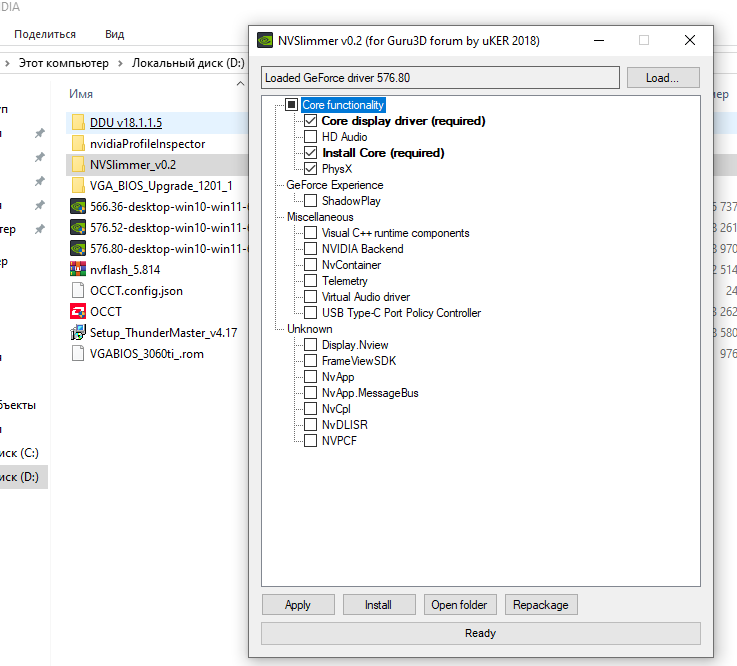Screen dimensions: 737x666
Task: Select the Core functionality tree label
Action: [343, 105]
